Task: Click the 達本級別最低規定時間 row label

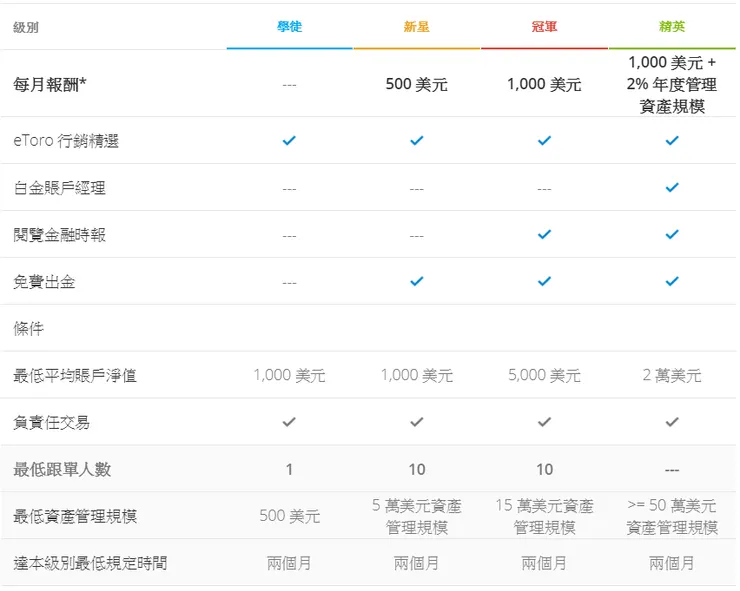Action: [90, 563]
